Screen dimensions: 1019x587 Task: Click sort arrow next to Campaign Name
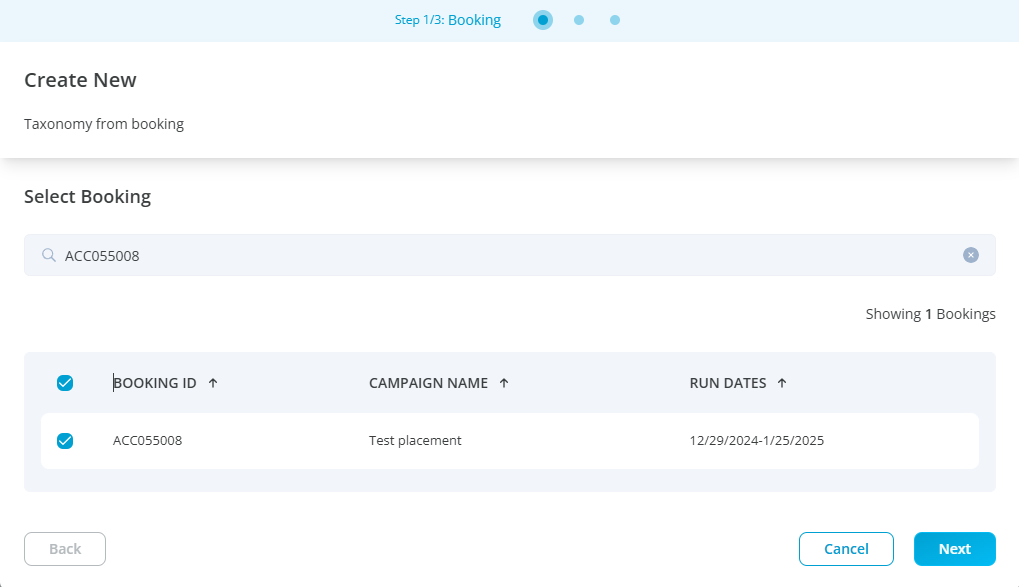(x=504, y=383)
